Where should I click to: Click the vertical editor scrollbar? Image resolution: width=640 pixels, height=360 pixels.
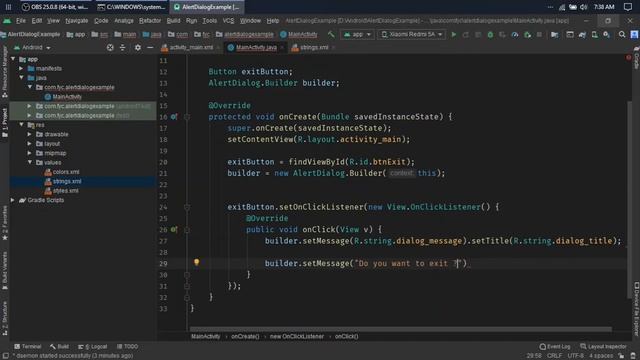pos(629,200)
